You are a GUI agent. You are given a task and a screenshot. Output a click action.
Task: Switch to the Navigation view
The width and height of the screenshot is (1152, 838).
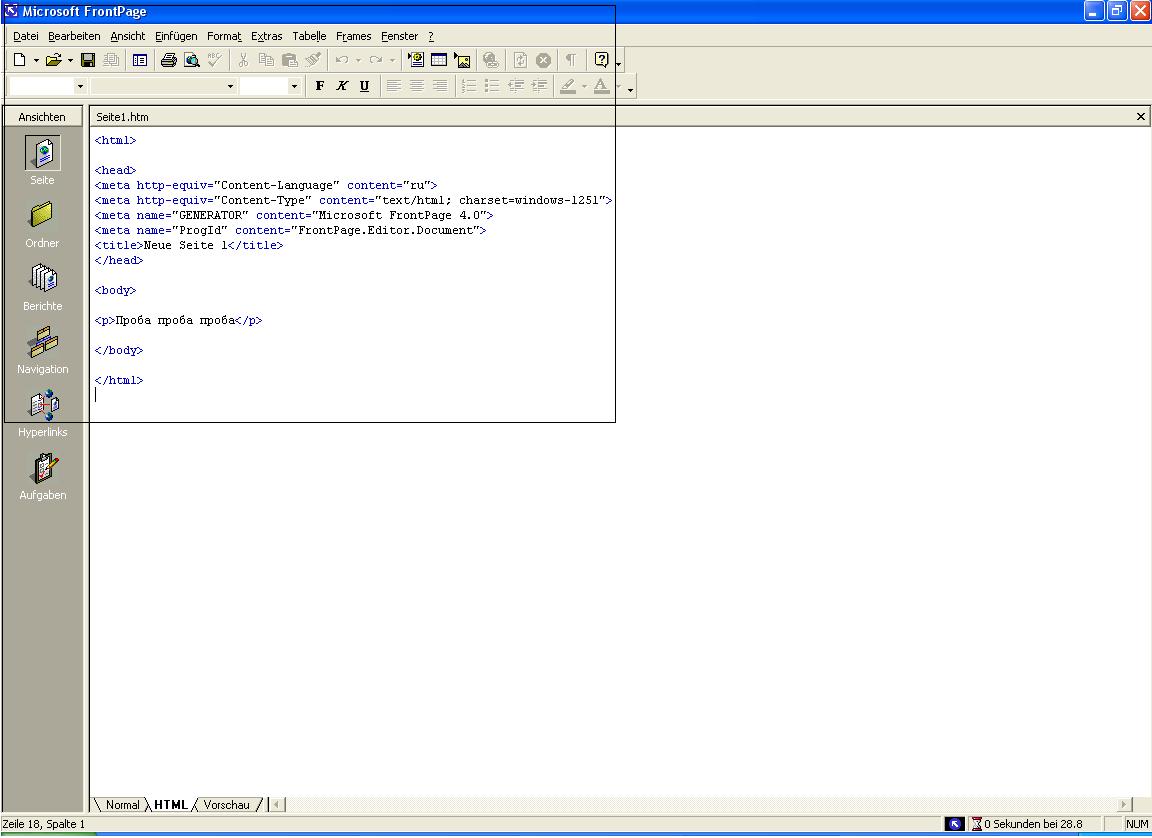[x=43, y=351]
